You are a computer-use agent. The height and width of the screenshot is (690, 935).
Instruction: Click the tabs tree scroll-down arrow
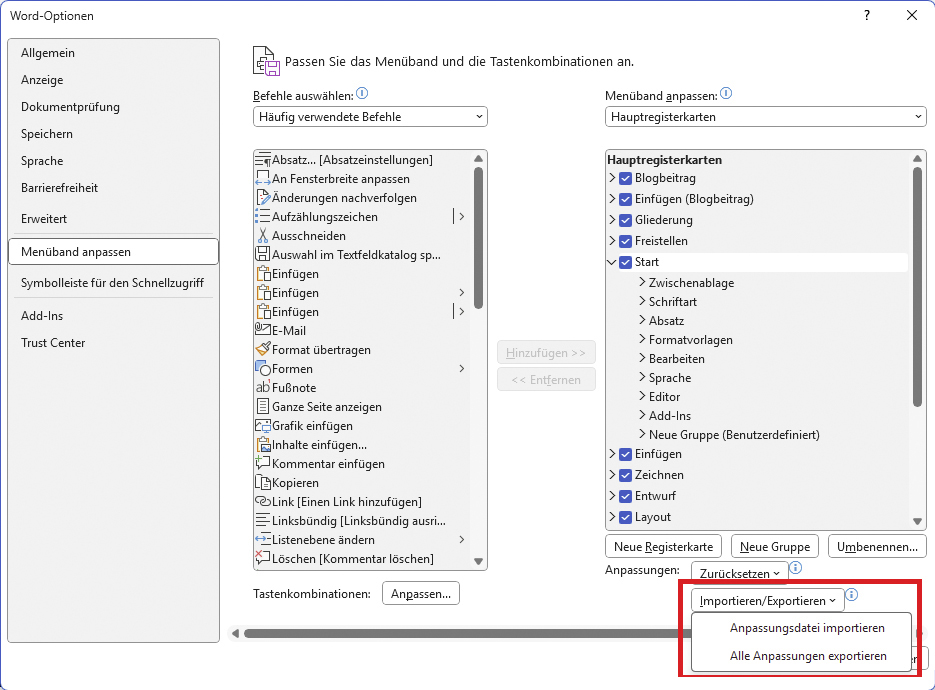coord(917,521)
